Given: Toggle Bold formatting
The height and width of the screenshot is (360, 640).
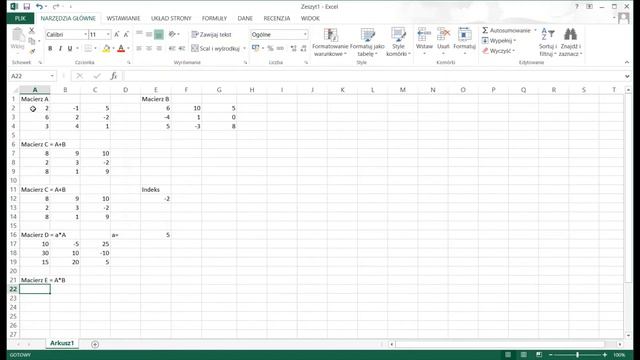Looking at the screenshot, I should [50, 49].
